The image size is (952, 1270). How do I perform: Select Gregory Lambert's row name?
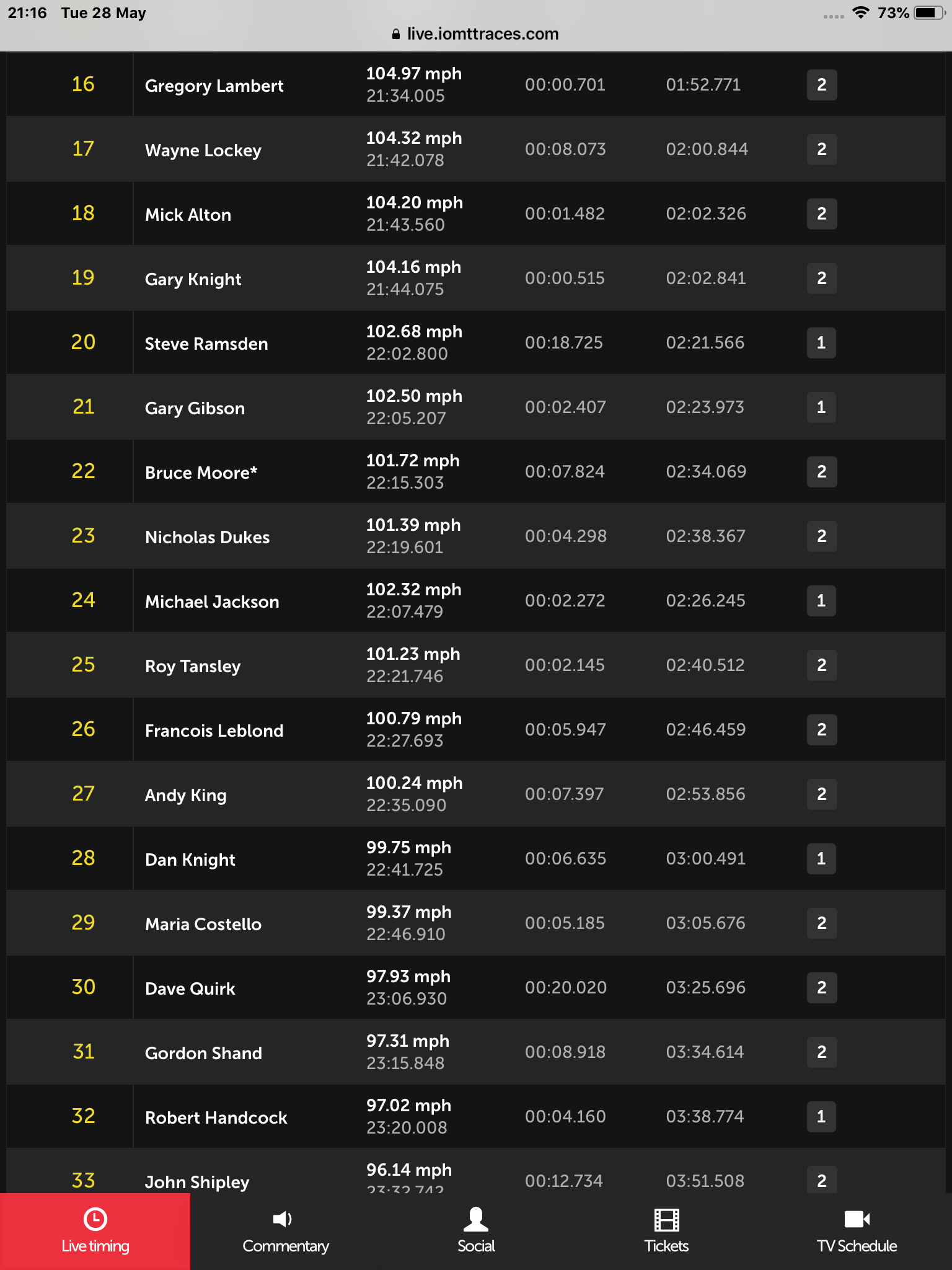coord(214,86)
